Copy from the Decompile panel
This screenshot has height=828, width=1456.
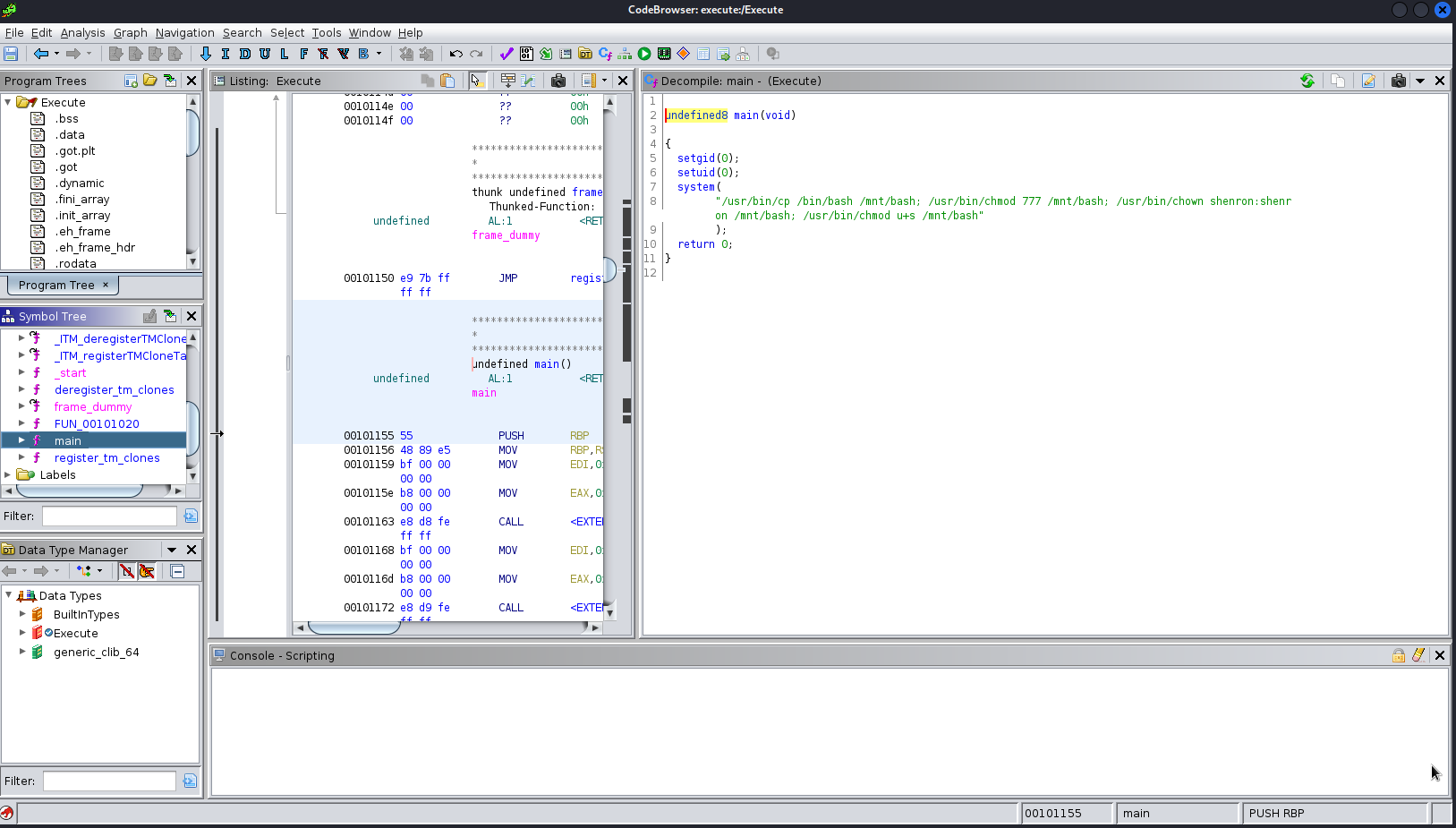coord(1338,81)
